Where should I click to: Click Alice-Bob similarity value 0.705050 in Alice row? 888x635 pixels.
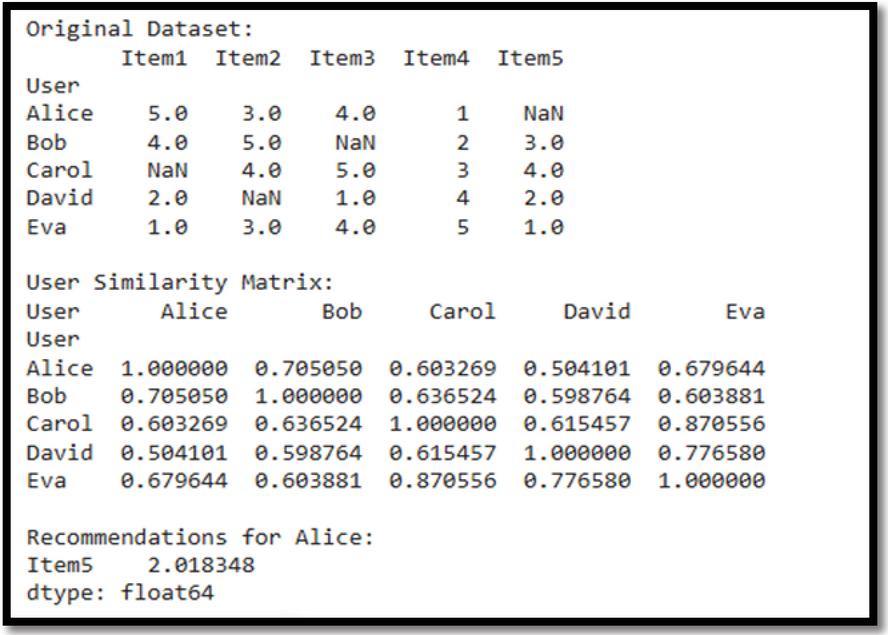click(x=308, y=368)
